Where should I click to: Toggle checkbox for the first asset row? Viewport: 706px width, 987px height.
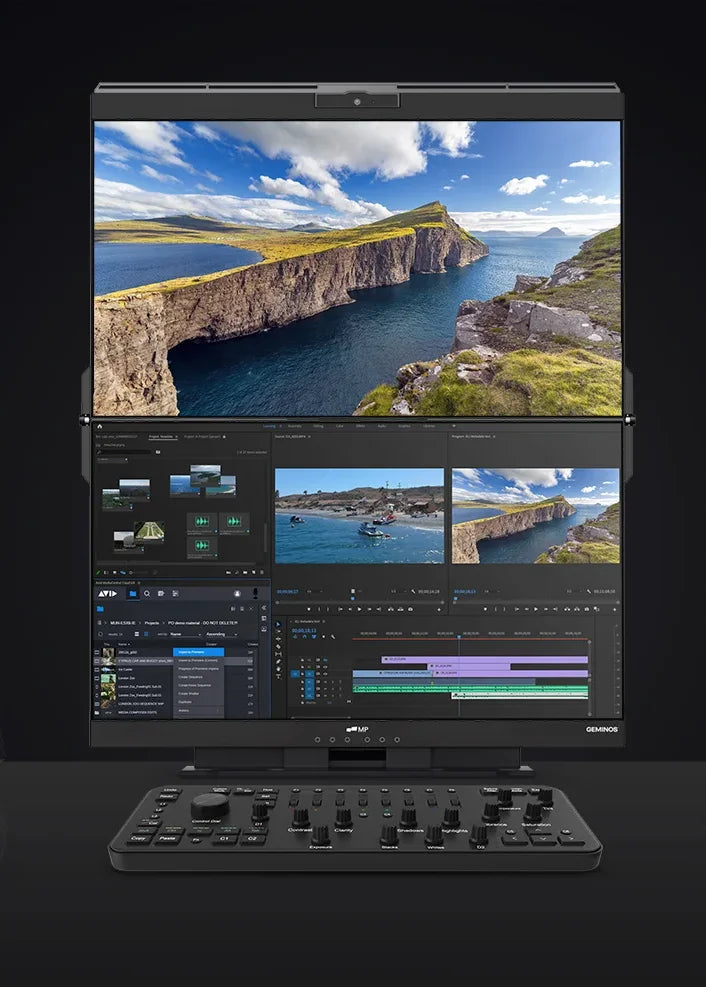point(98,651)
